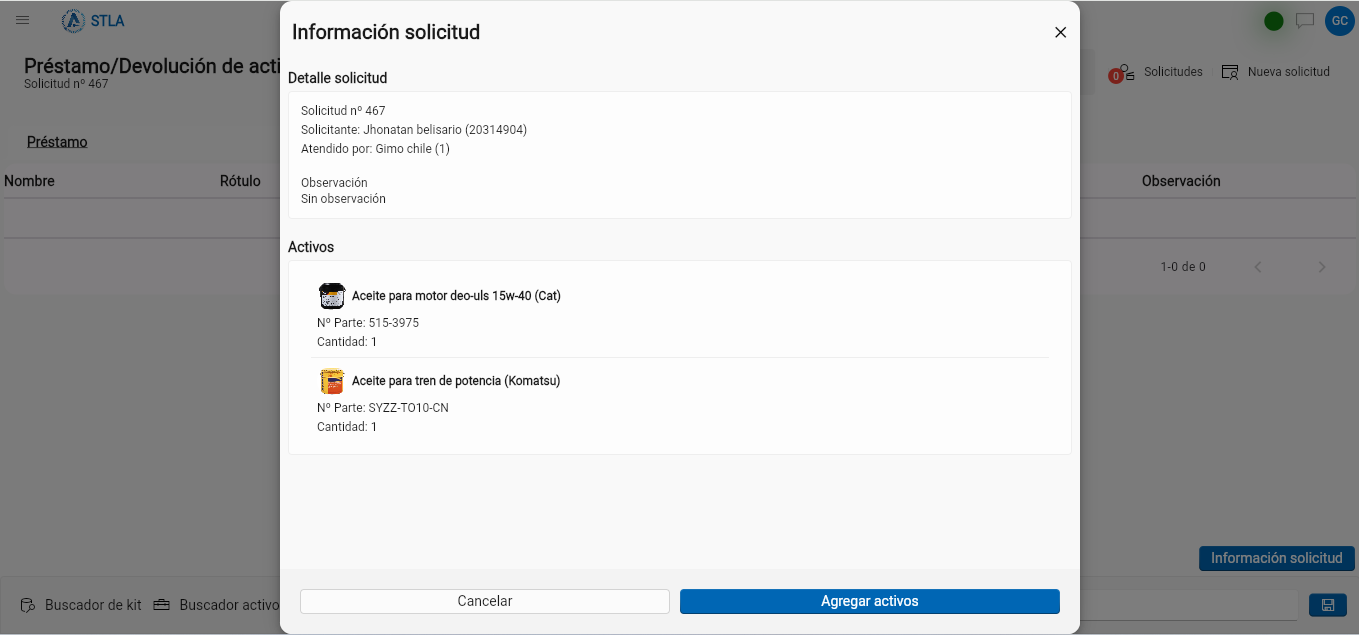Click the Buscador activo briefcase icon
The height and width of the screenshot is (635, 1359).
point(161,605)
